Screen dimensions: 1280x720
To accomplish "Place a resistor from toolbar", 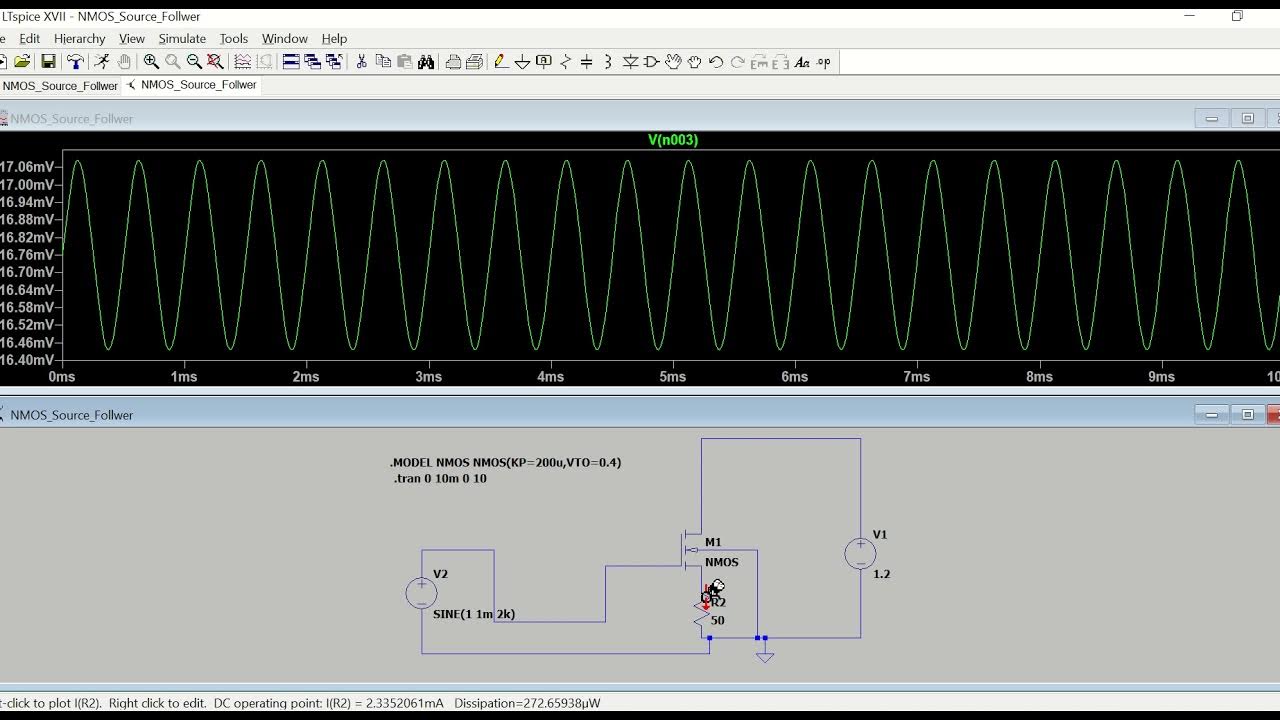I will (x=565, y=62).
